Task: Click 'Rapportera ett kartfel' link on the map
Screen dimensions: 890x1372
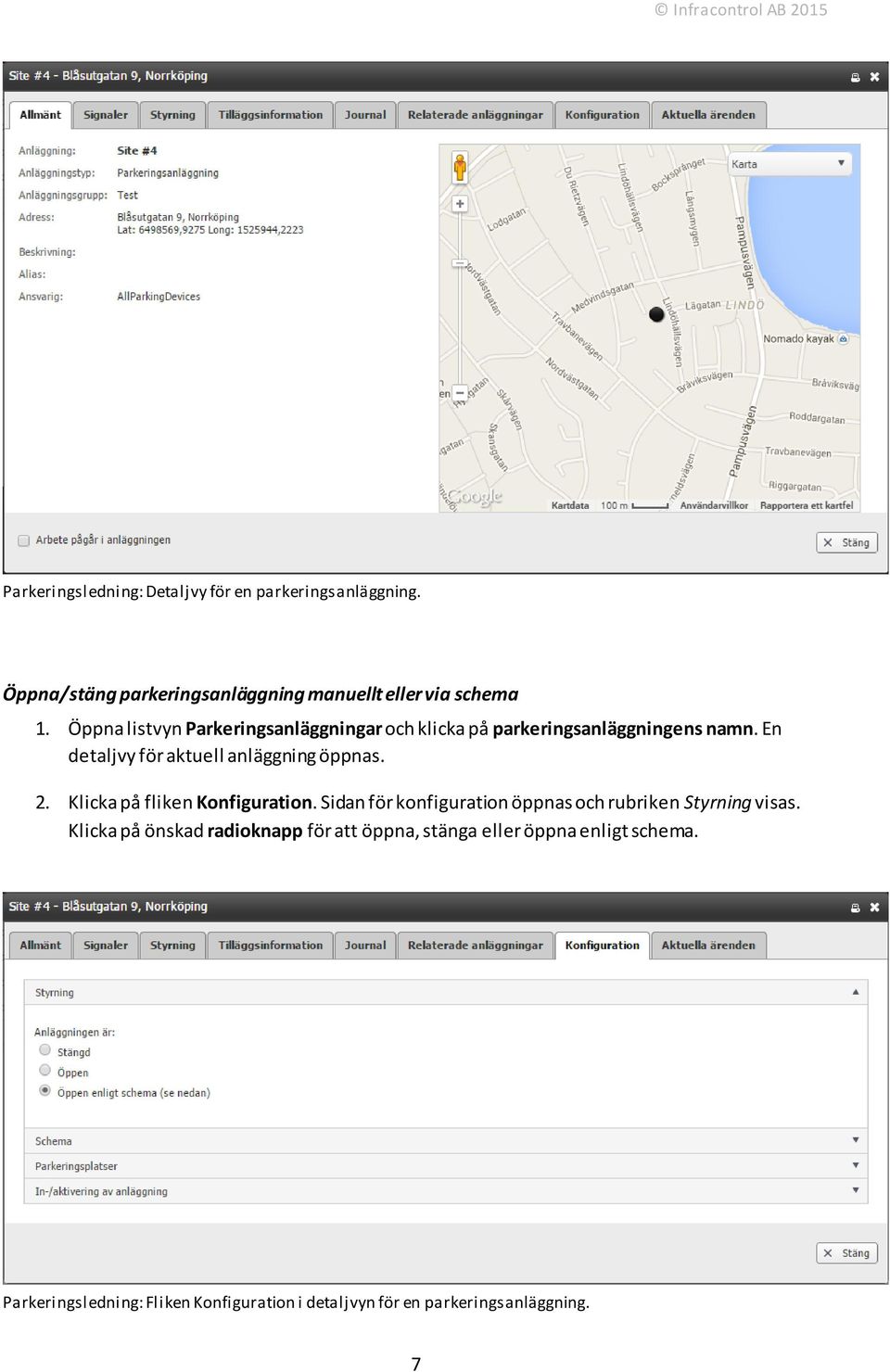Action: (807, 505)
